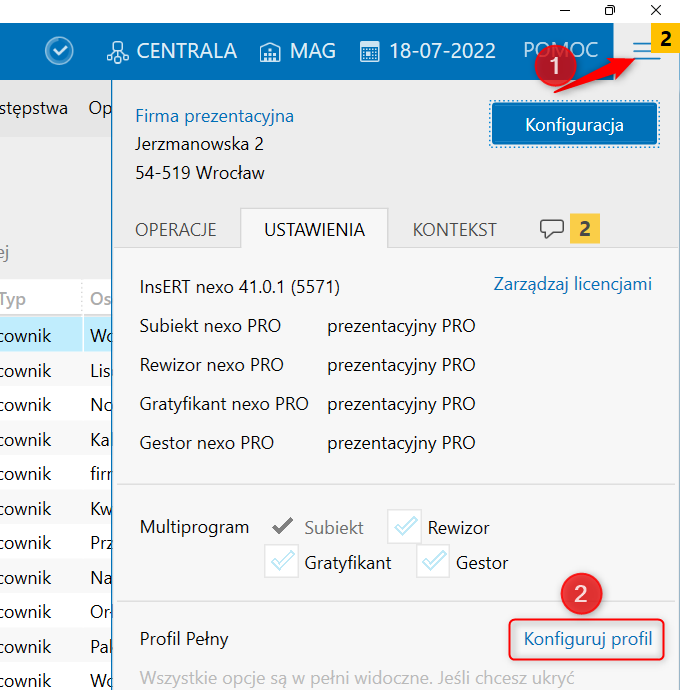Select the USTAWIENIA tab
The height and width of the screenshot is (690, 680).
[x=314, y=230]
